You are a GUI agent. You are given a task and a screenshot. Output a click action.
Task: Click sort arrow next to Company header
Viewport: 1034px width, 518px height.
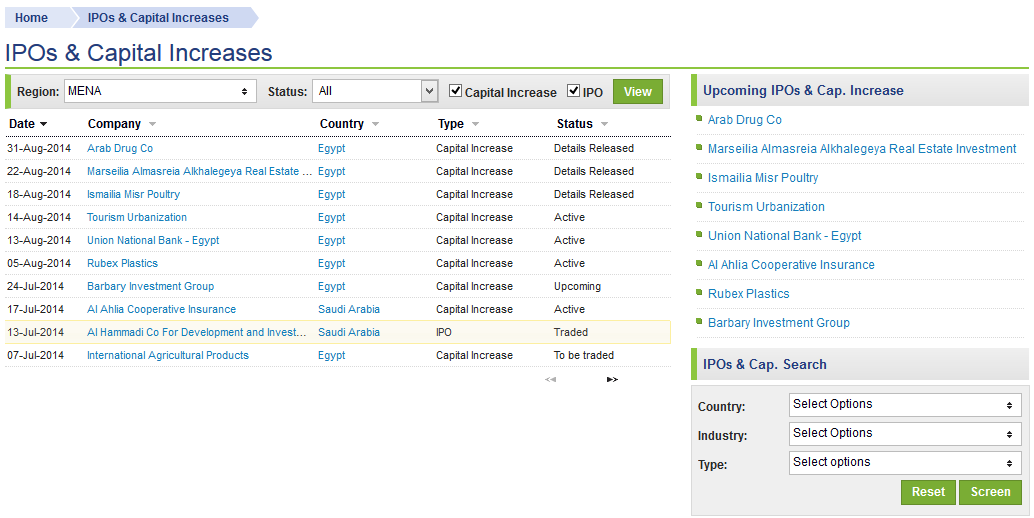152,124
